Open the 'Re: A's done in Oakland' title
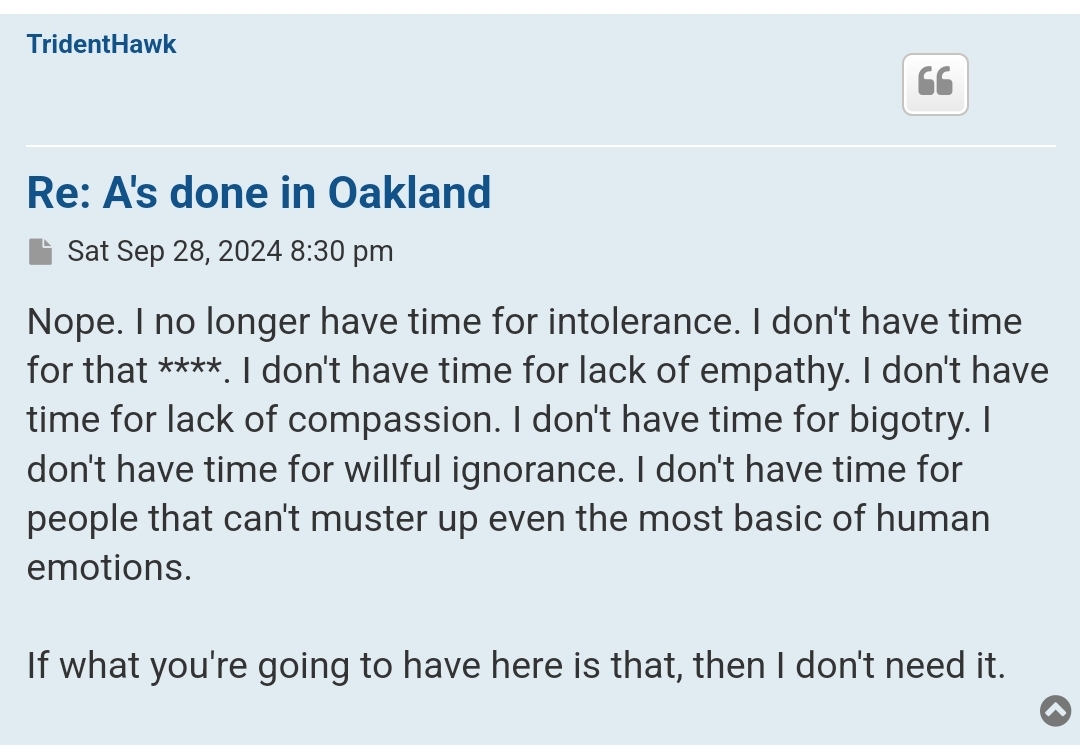 click(x=258, y=192)
